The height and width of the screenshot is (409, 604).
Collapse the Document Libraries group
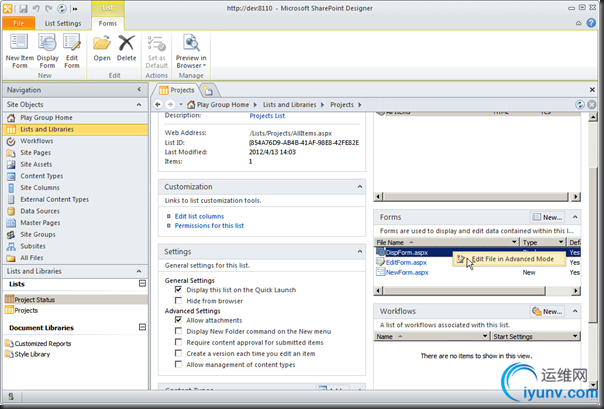point(142,327)
